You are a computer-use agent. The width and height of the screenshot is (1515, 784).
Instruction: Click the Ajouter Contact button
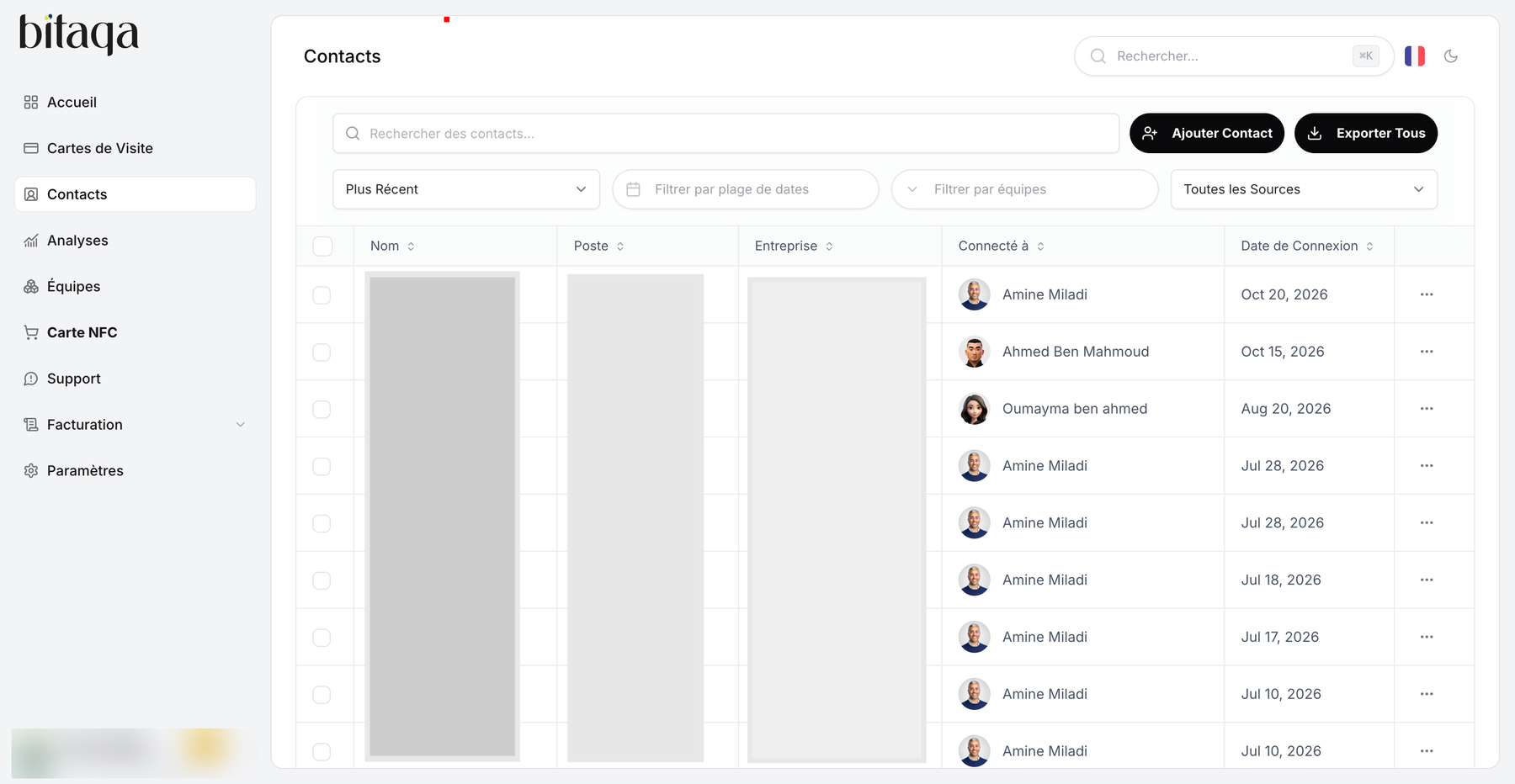point(1207,133)
